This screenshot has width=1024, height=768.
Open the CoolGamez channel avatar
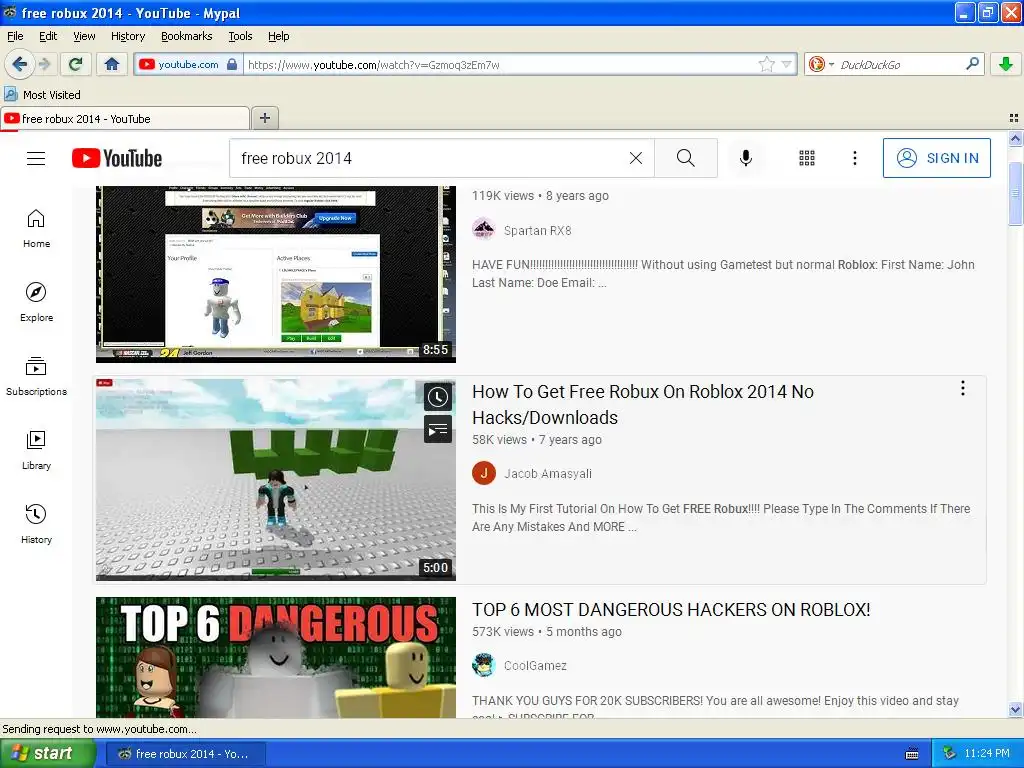tap(484, 665)
